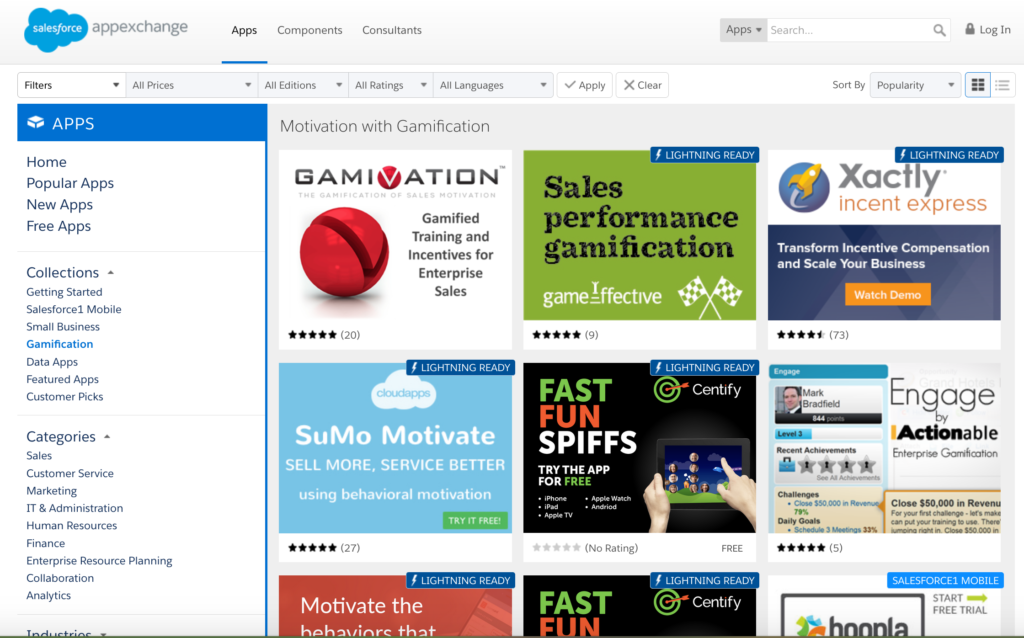Open the Small Business collection
Image resolution: width=1024 pixels, height=638 pixels.
pos(63,327)
